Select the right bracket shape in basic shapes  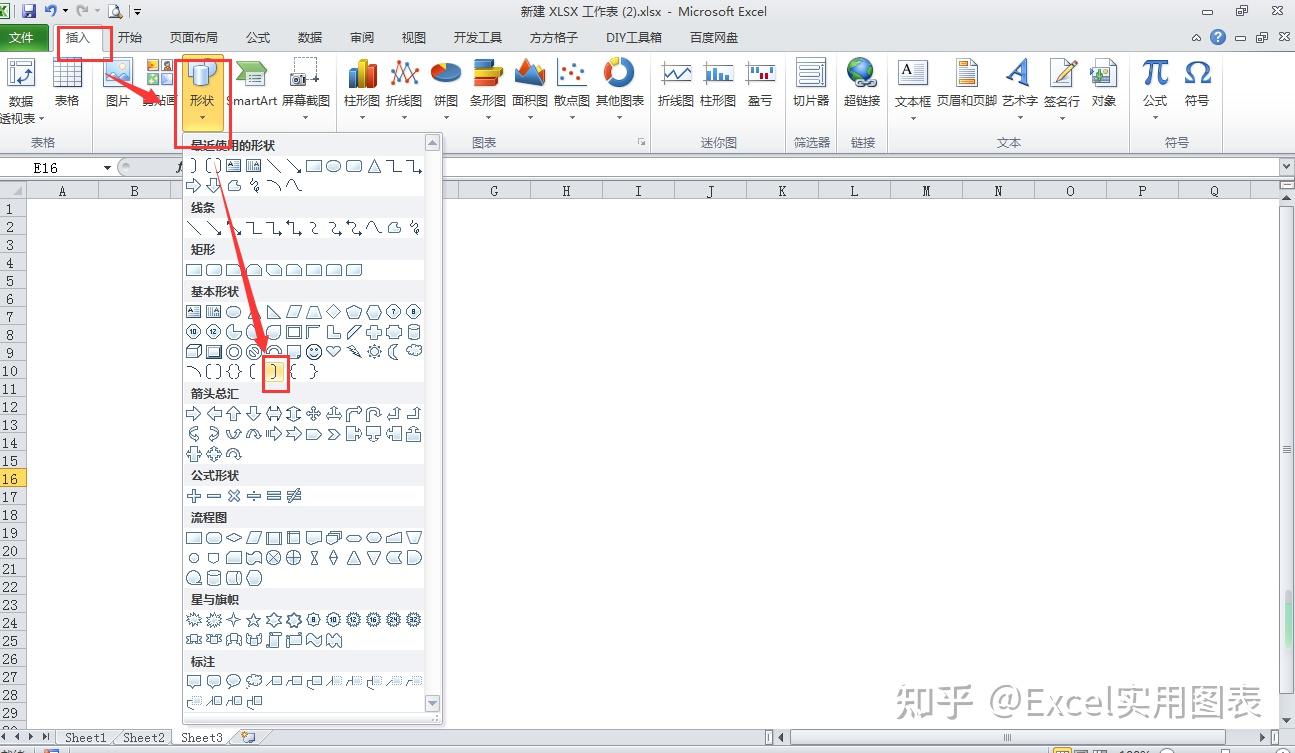(x=274, y=372)
